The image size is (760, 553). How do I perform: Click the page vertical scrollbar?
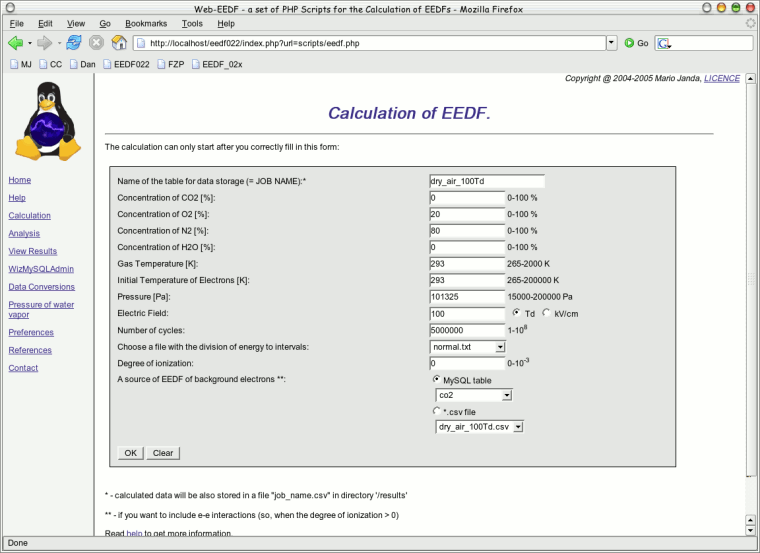pos(751,300)
